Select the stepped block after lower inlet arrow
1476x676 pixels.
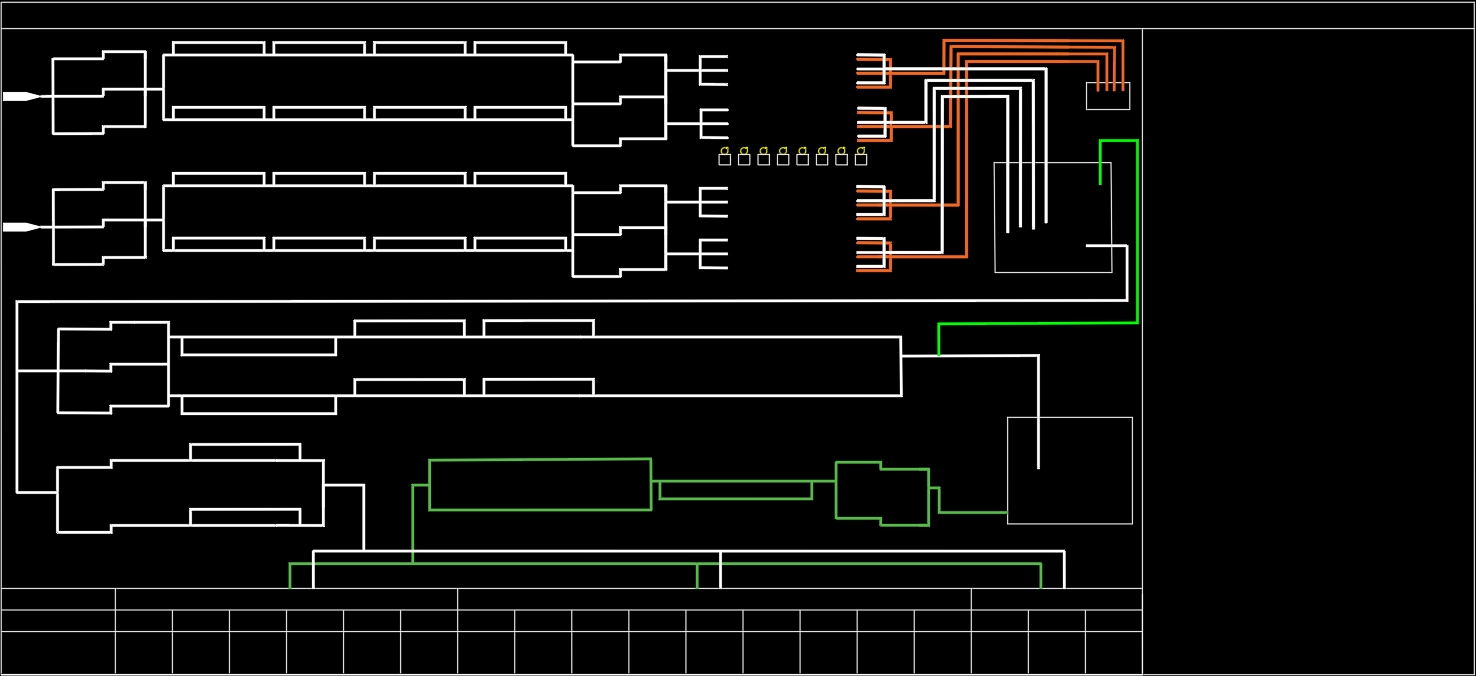pyautogui.click(x=99, y=223)
